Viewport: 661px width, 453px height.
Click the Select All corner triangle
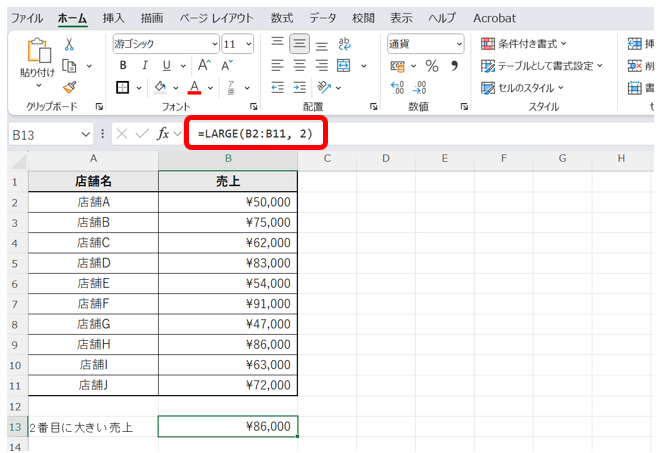[18, 161]
